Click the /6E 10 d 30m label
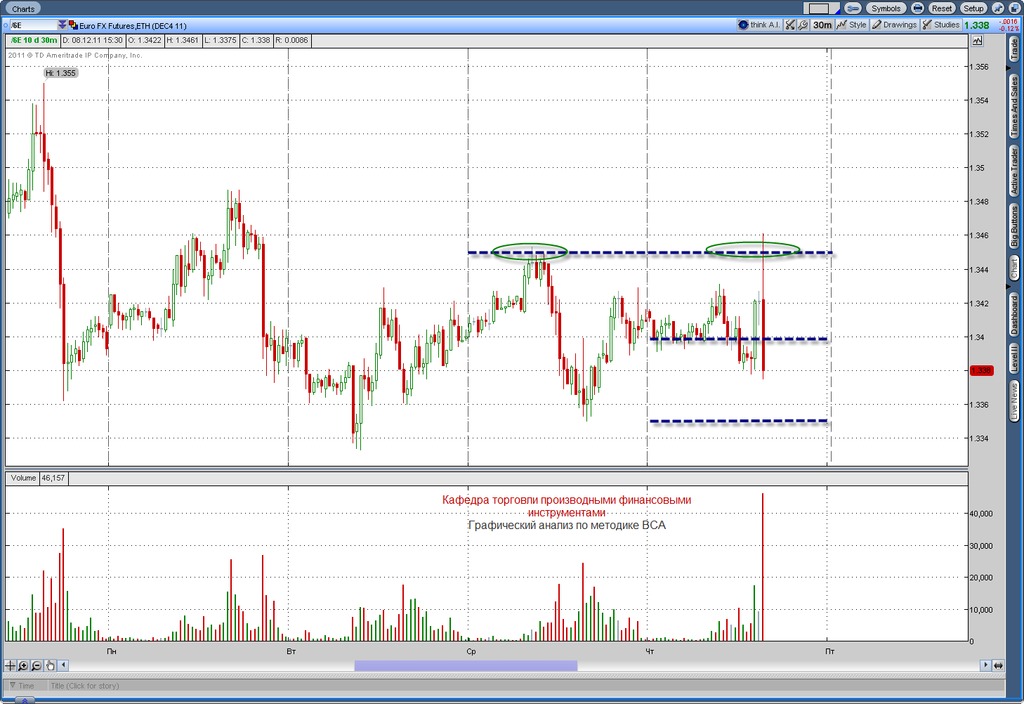Screen dimensions: 1024x704 34,40
